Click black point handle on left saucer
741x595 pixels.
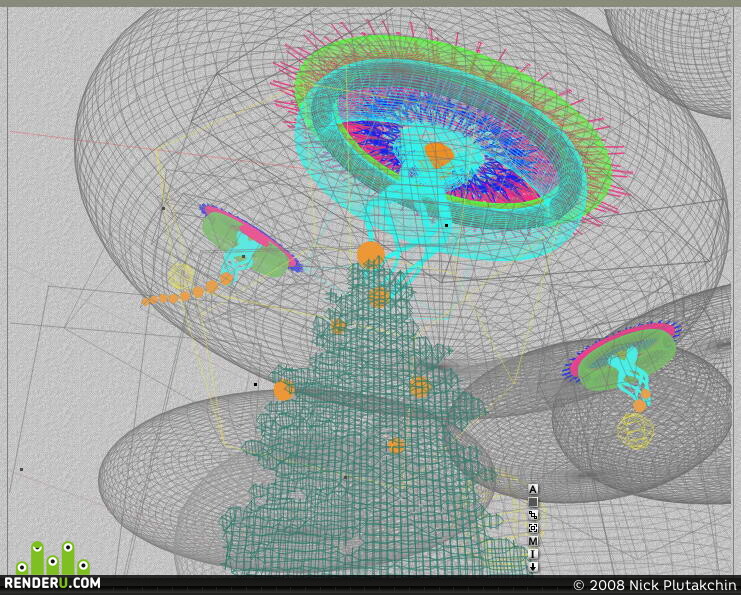pyautogui.click(x=243, y=257)
